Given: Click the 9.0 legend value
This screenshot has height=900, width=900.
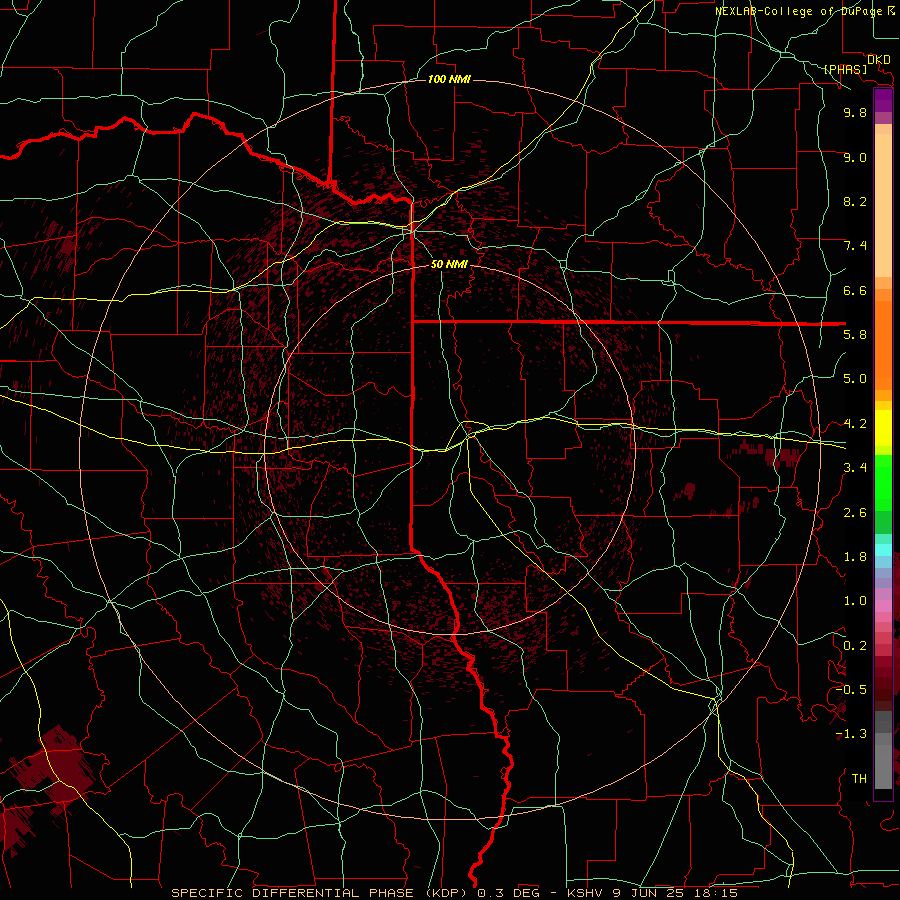Looking at the screenshot, I should [855, 157].
